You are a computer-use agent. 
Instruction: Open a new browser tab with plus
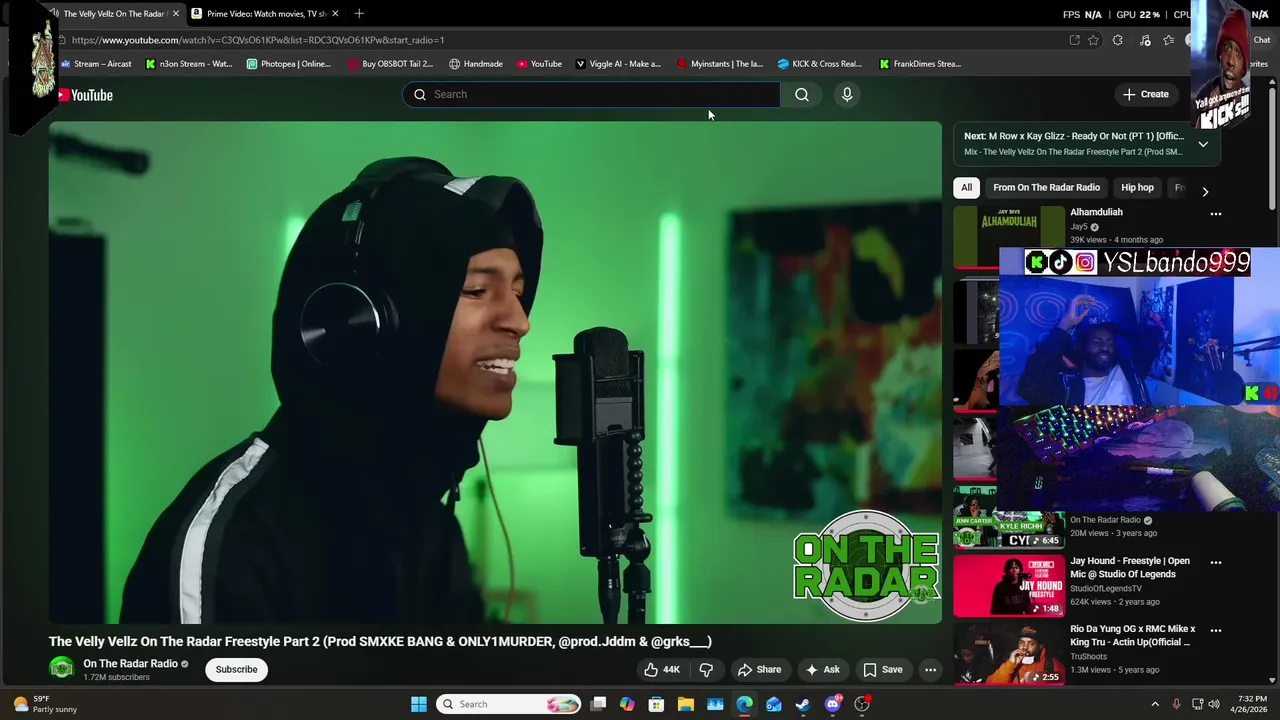click(x=359, y=14)
